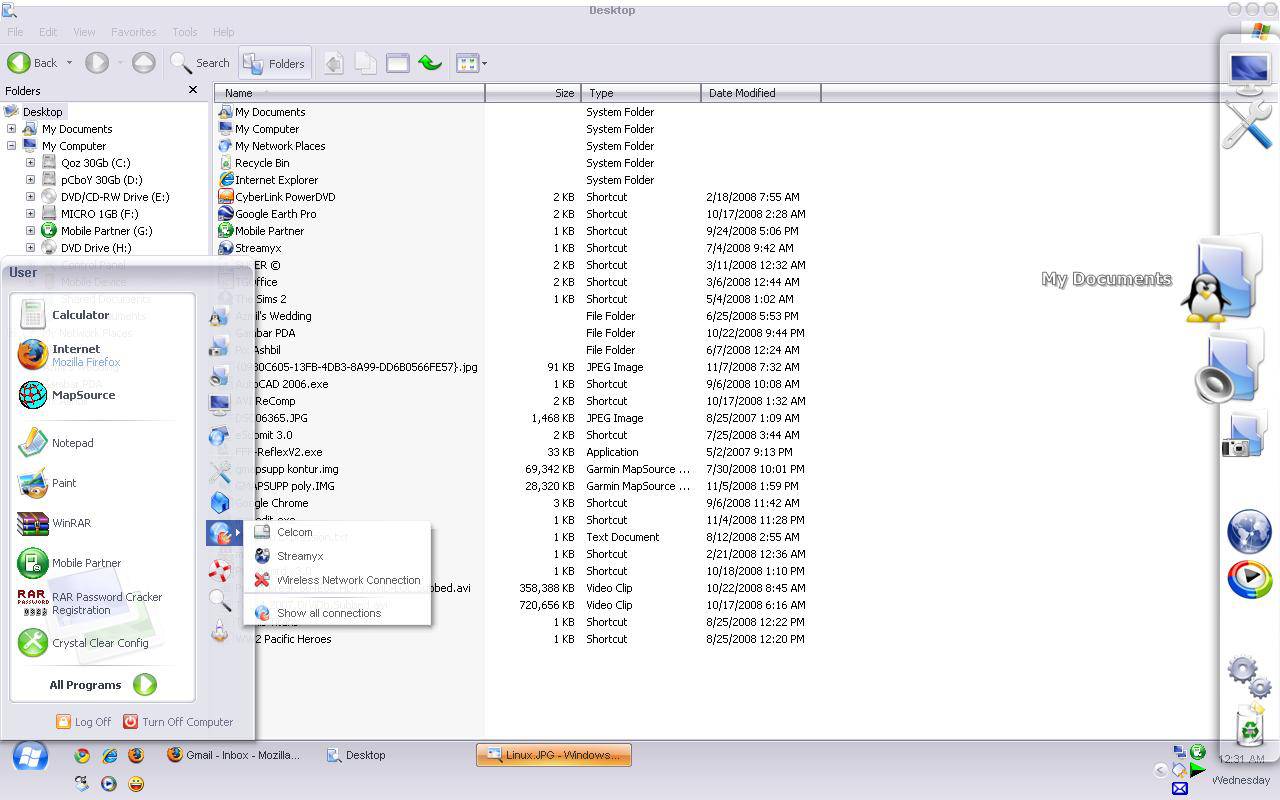Screen dimensions: 1280x800
Task: Open the penguin My Documents start-menu icon
Action: [219, 316]
